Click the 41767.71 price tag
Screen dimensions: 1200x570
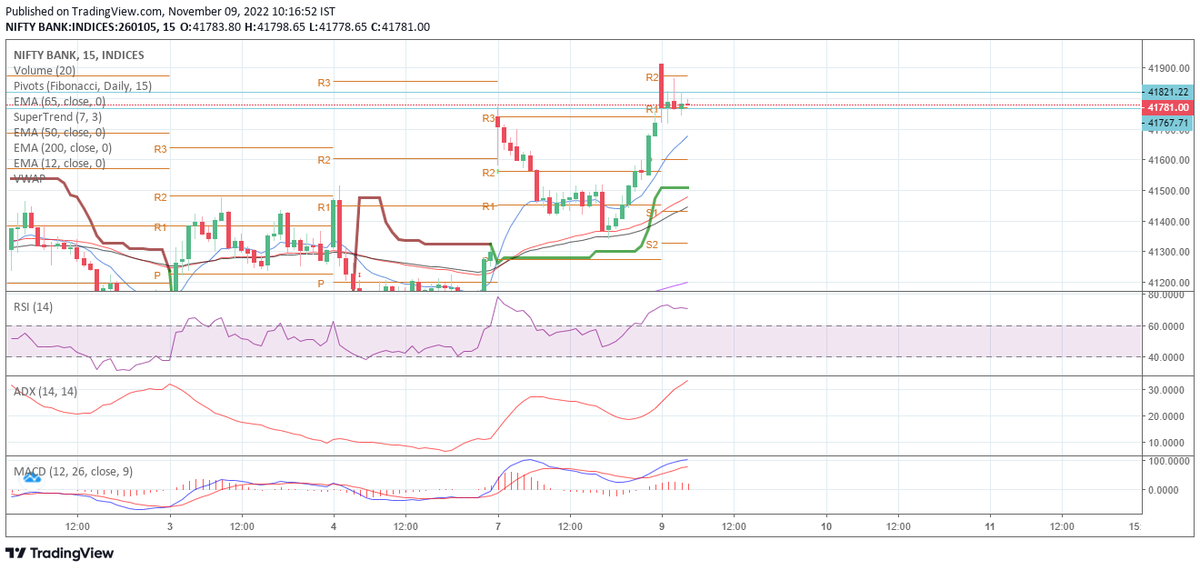[1167, 122]
